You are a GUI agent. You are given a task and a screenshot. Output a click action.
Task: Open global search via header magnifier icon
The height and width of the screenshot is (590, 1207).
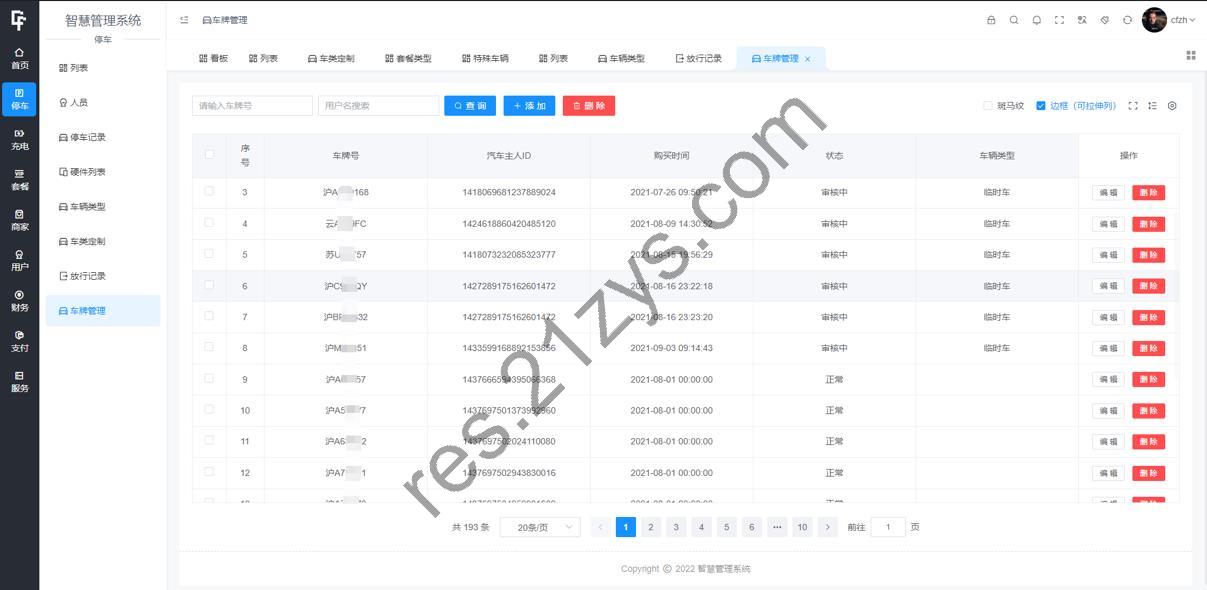tap(1014, 20)
